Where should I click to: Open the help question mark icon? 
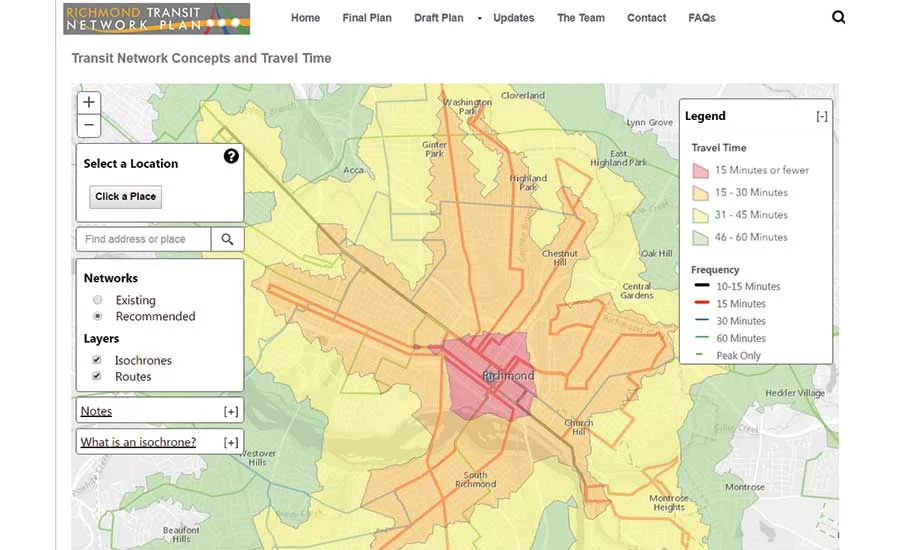coord(231,156)
